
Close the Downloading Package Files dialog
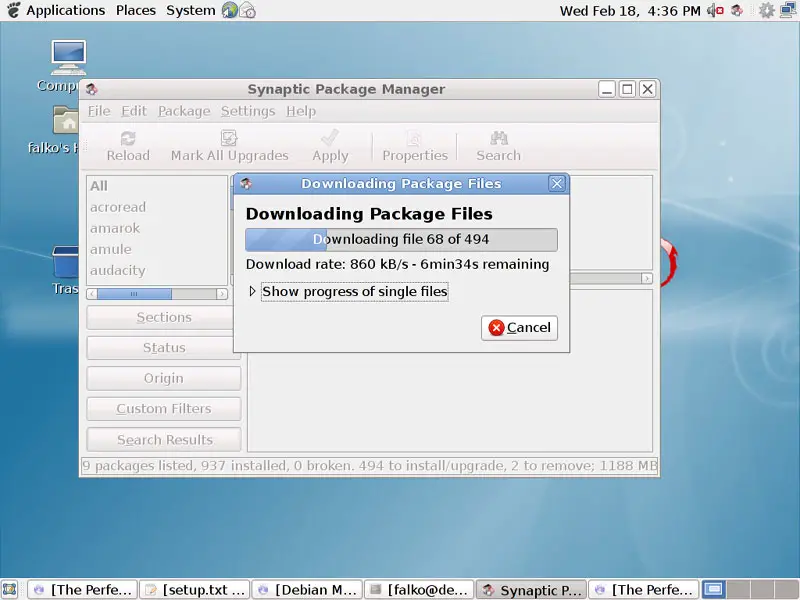pos(557,184)
